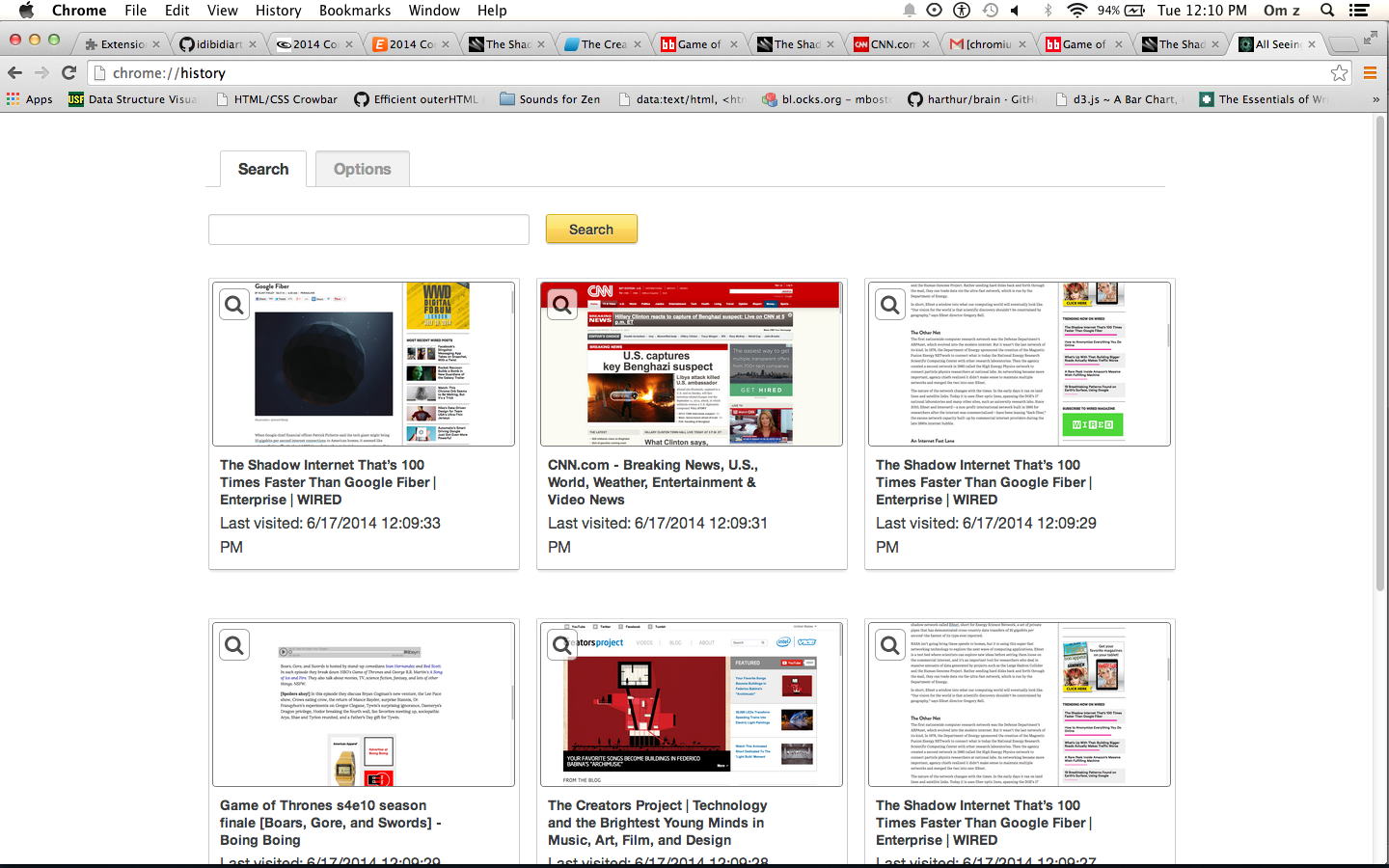1389x868 pixels.
Task: Open the Window menu
Action: [434, 11]
